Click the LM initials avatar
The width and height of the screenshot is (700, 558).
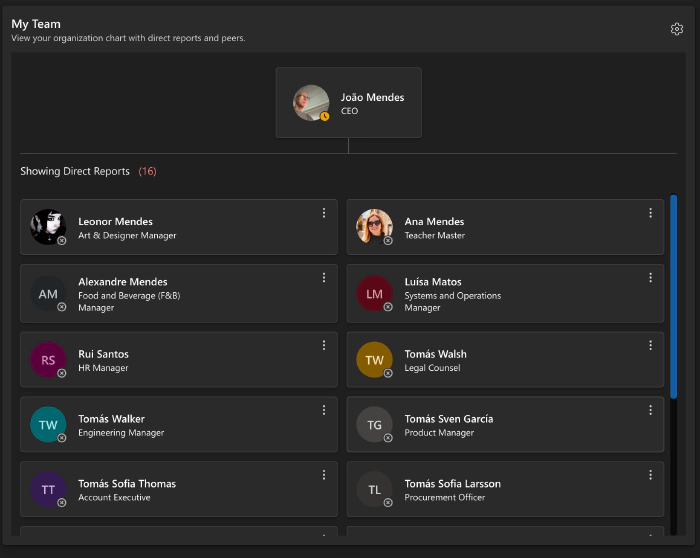pos(374,294)
